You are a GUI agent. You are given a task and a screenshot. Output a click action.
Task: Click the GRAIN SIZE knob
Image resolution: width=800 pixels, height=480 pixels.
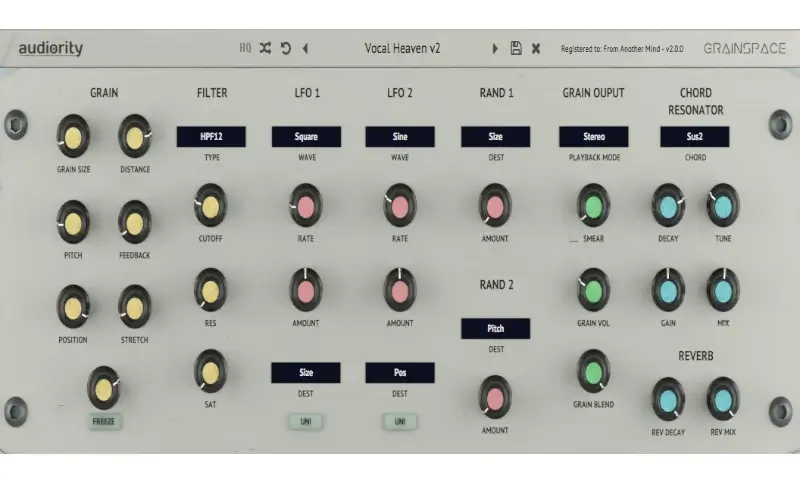tap(73, 137)
